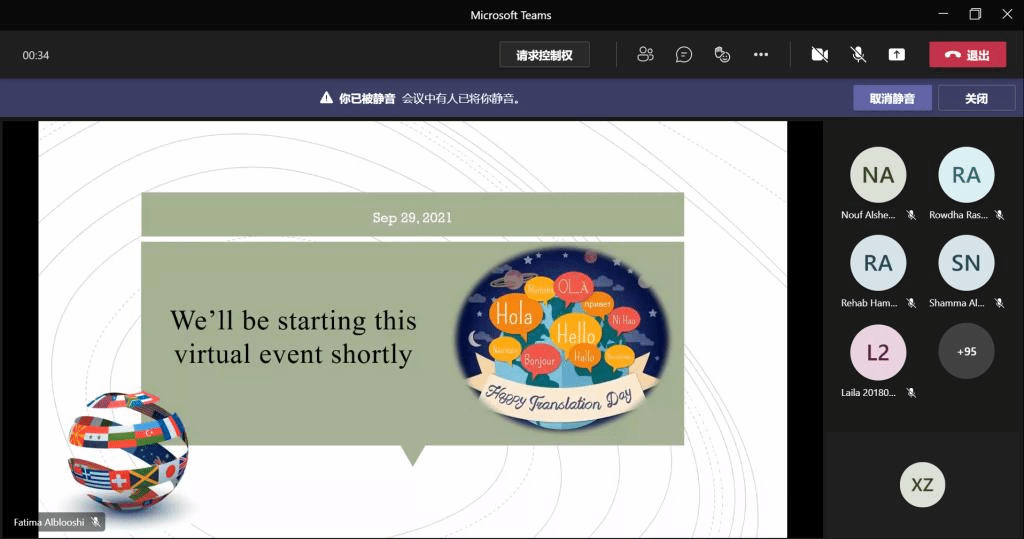The height and width of the screenshot is (539, 1024).
Task: Click the 取消静音 unmute button
Action: point(892,99)
